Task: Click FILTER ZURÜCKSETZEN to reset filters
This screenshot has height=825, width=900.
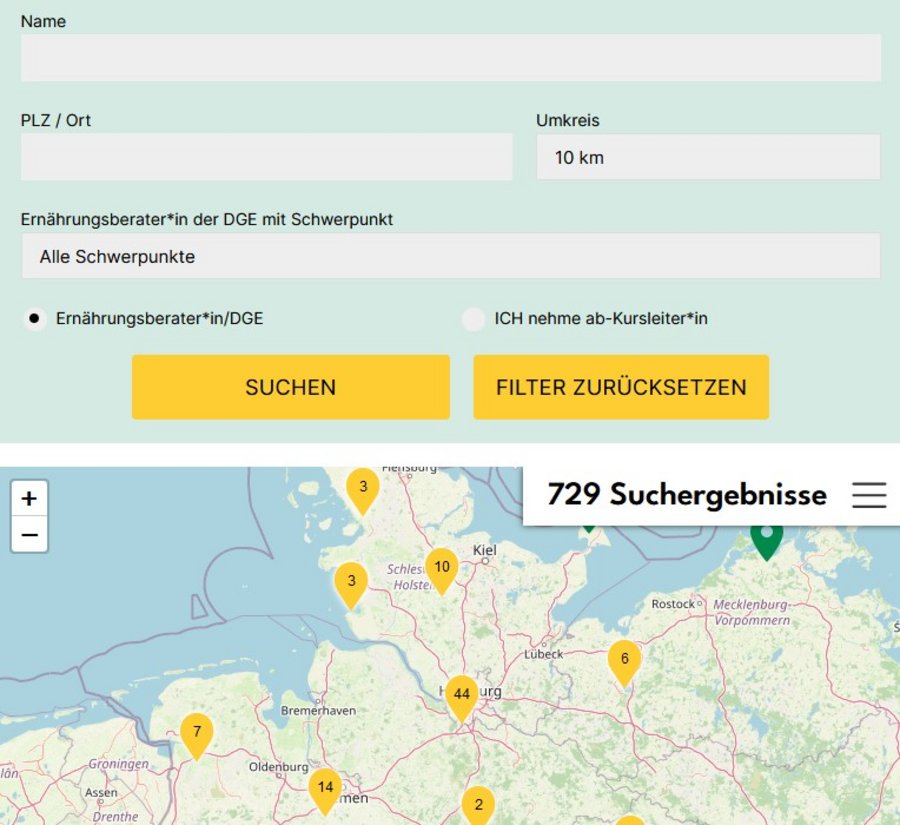Action: [621, 386]
